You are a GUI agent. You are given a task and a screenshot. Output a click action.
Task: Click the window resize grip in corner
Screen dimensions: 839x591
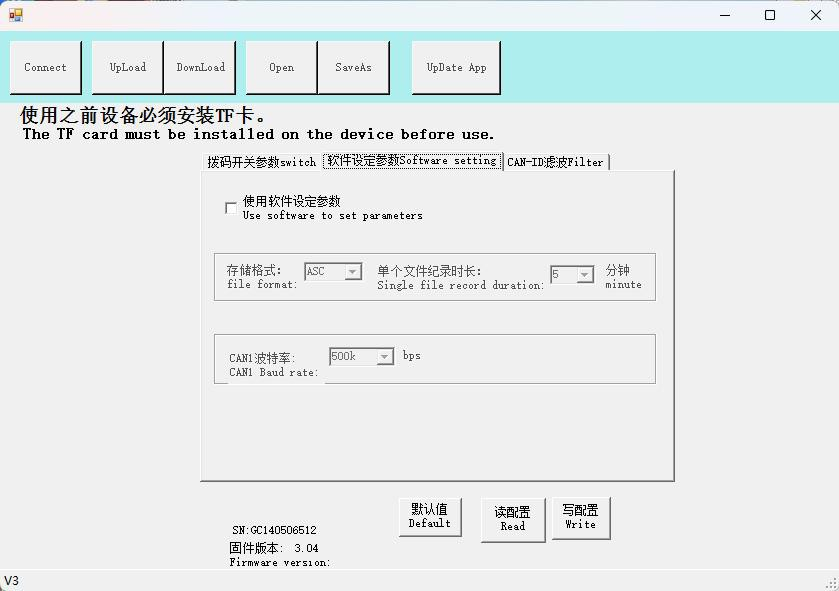coord(831,583)
